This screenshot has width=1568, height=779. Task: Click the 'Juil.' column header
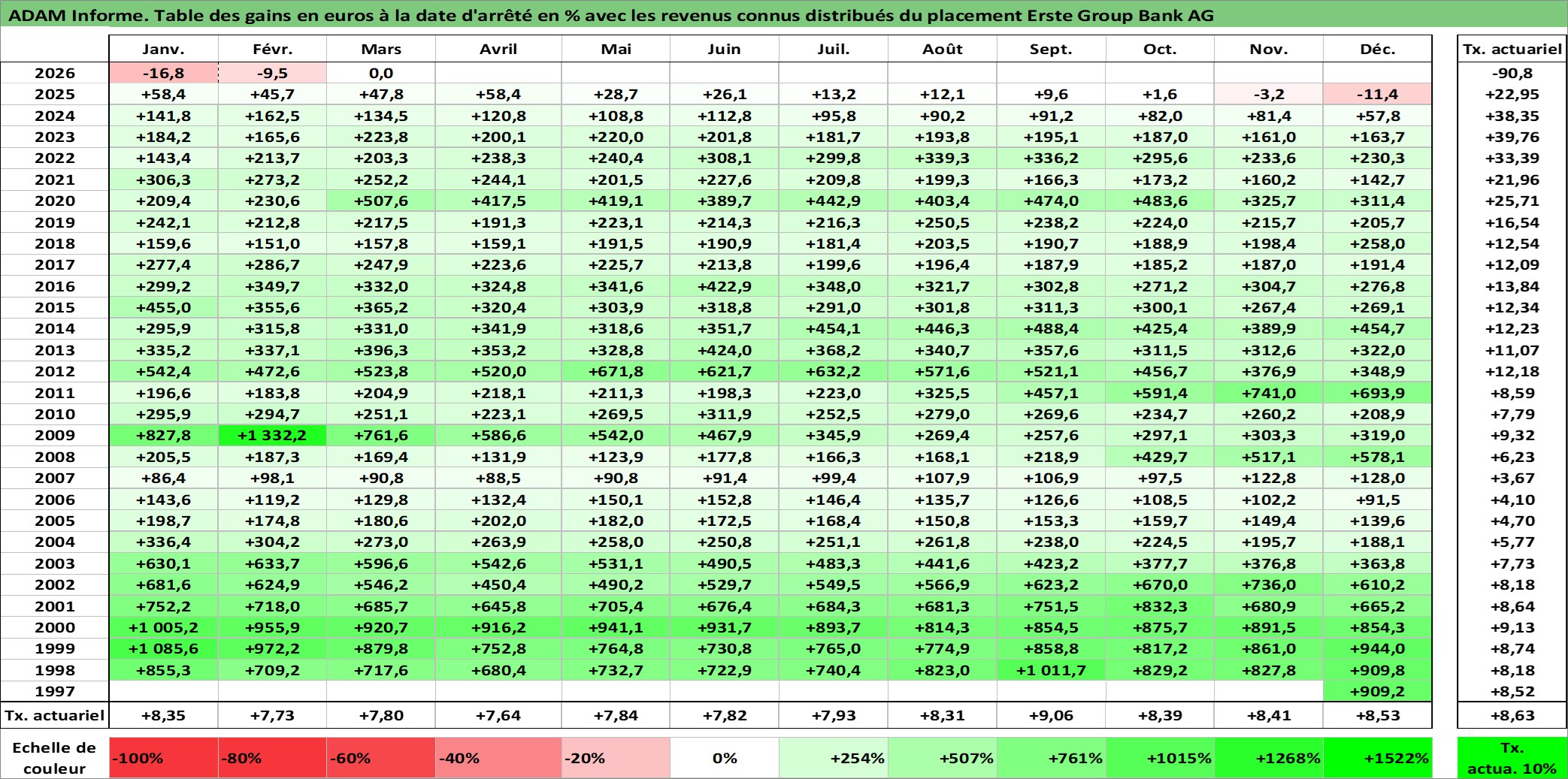coord(834,49)
